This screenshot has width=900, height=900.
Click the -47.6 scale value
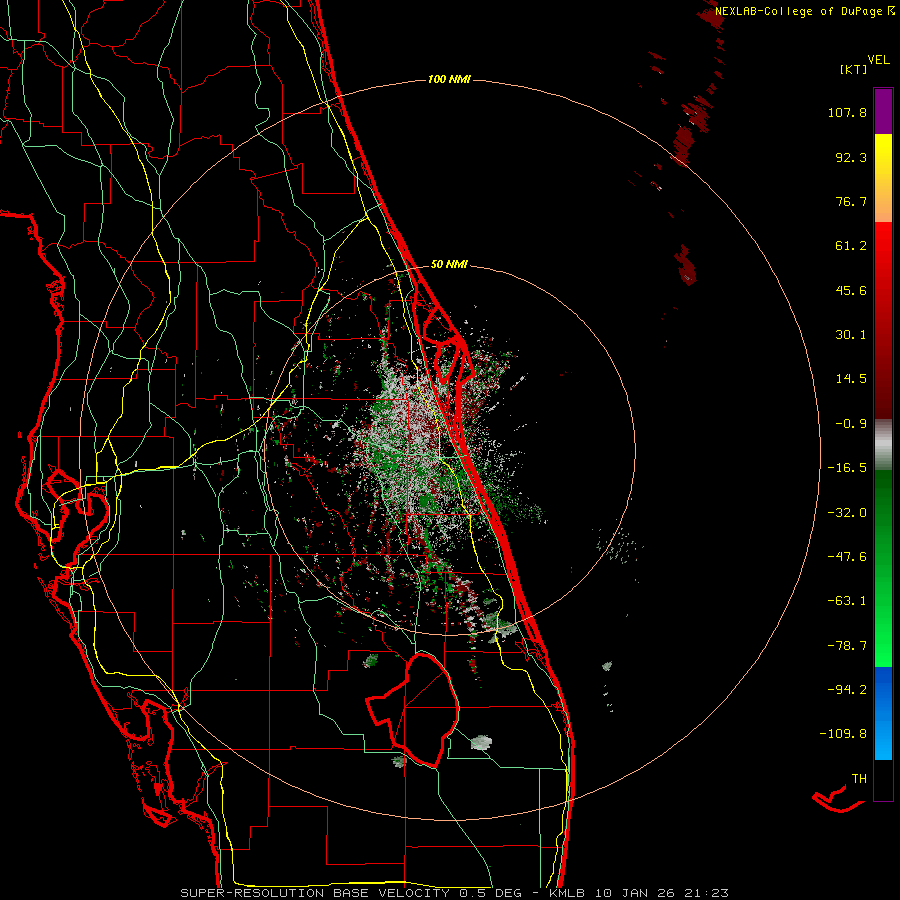(x=847, y=557)
